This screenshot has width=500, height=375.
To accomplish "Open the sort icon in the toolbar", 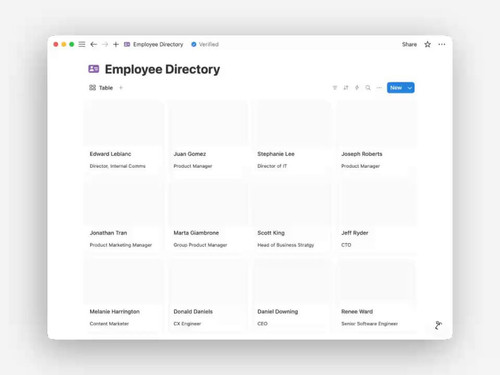I will coord(346,88).
